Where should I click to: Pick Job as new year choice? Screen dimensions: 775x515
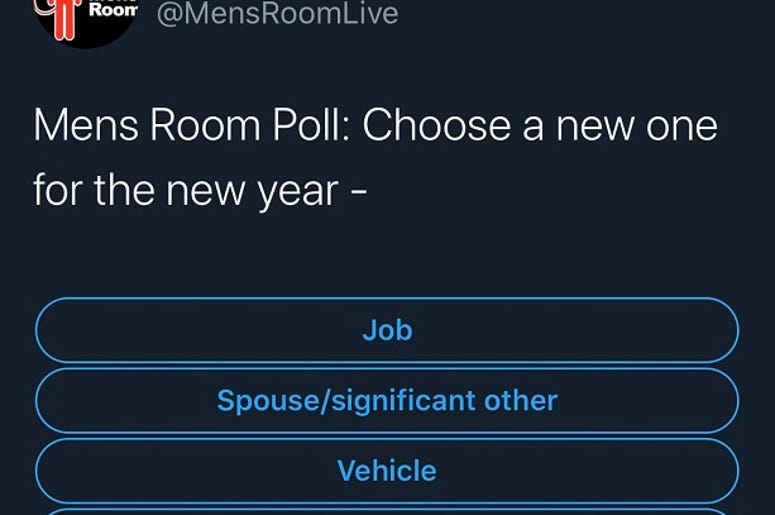[x=387, y=330]
